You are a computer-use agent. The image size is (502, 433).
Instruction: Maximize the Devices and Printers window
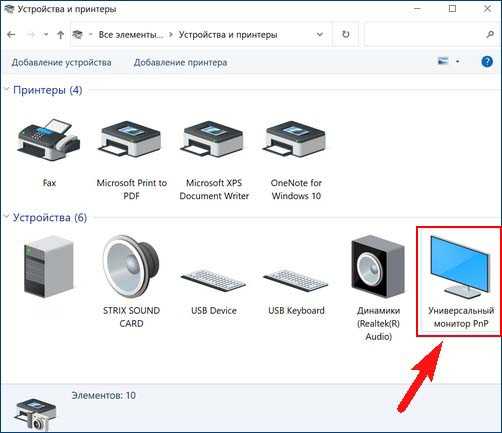[452, 9]
